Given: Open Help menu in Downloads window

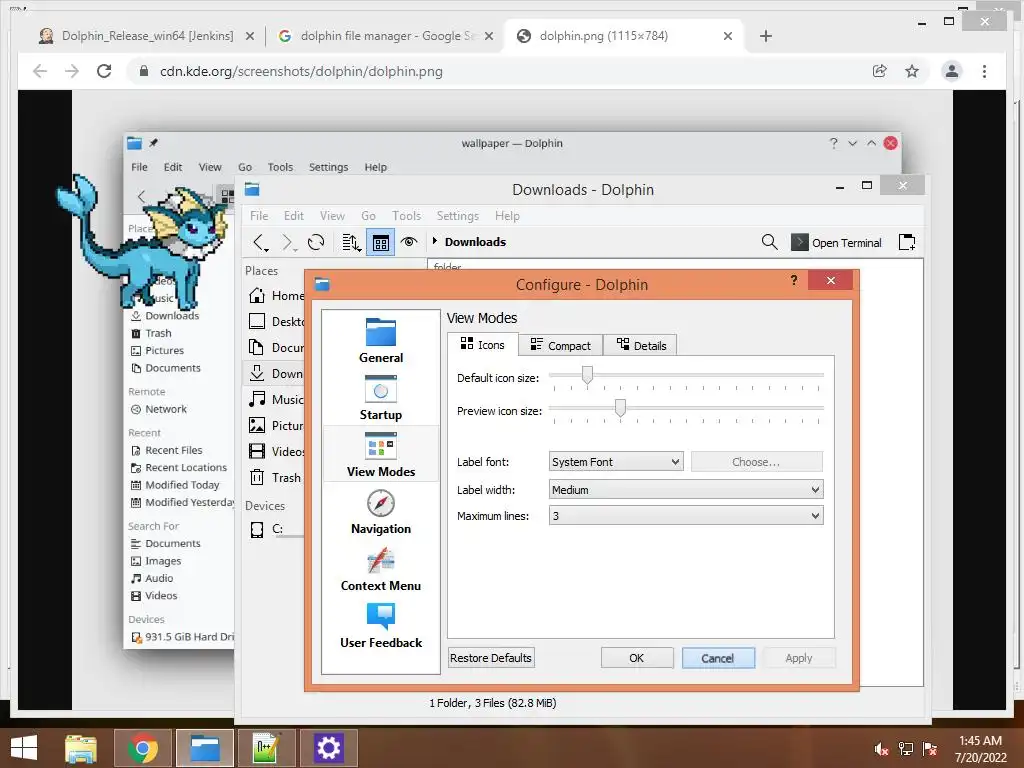Looking at the screenshot, I should pyautogui.click(x=507, y=216).
